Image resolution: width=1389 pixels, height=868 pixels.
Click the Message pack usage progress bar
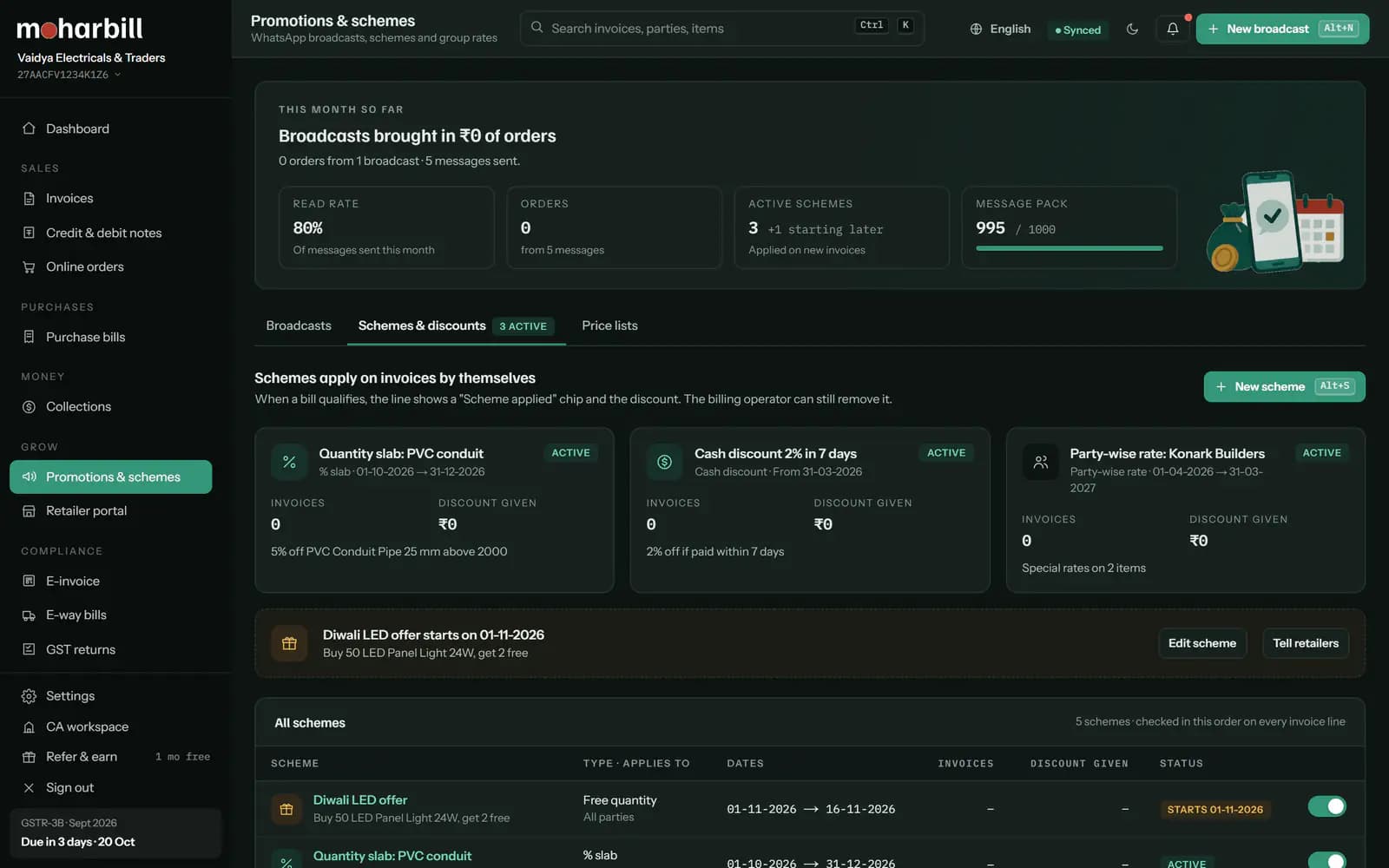click(1069, 248)
